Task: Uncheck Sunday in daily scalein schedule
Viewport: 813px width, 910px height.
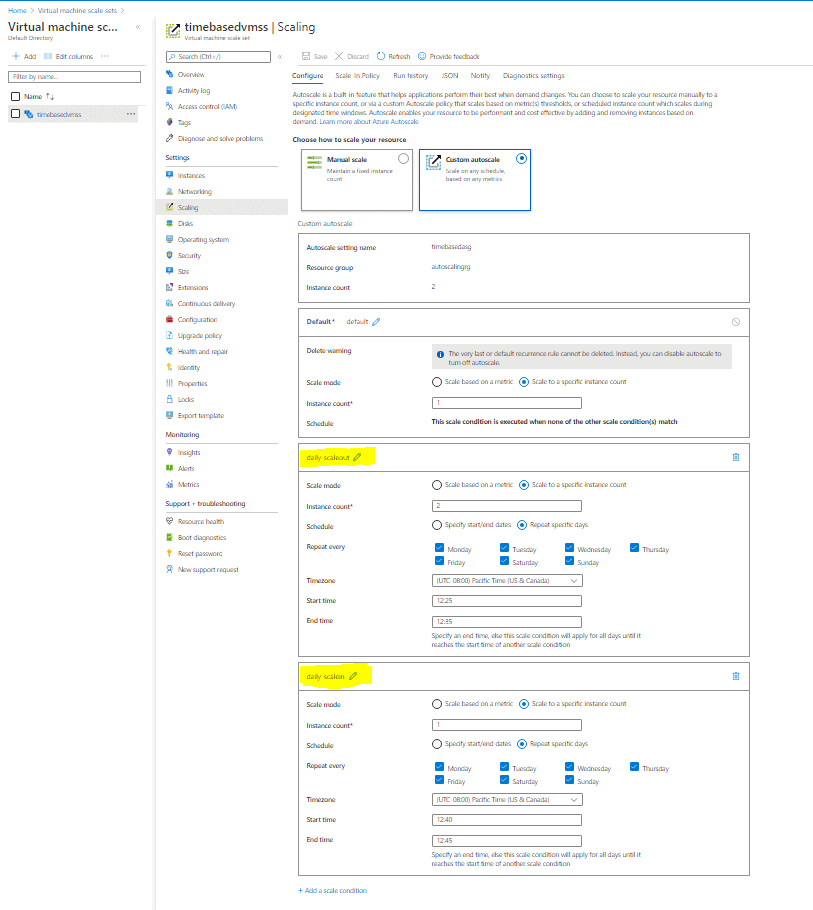Action: click(569, 779)
